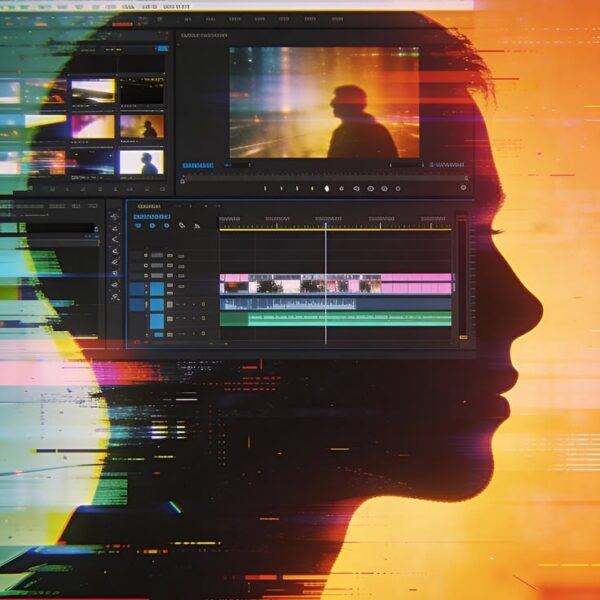Click the scrub bar beneath the program monitor
Image resolution: width=600 pixels, height=600 pixels.
(324, 178)
